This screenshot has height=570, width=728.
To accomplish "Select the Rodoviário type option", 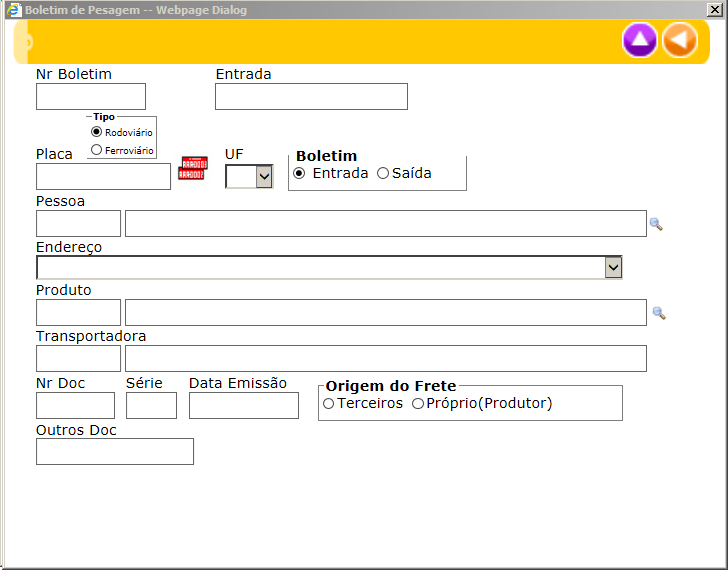I will click(97, 131).
